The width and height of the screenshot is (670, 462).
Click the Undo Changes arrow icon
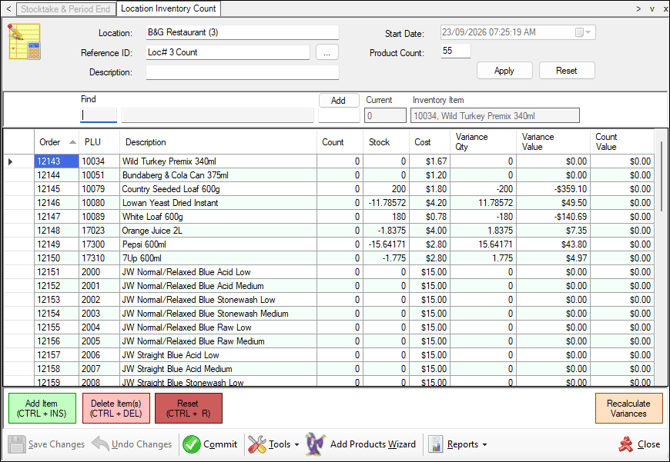pos(100,444)
